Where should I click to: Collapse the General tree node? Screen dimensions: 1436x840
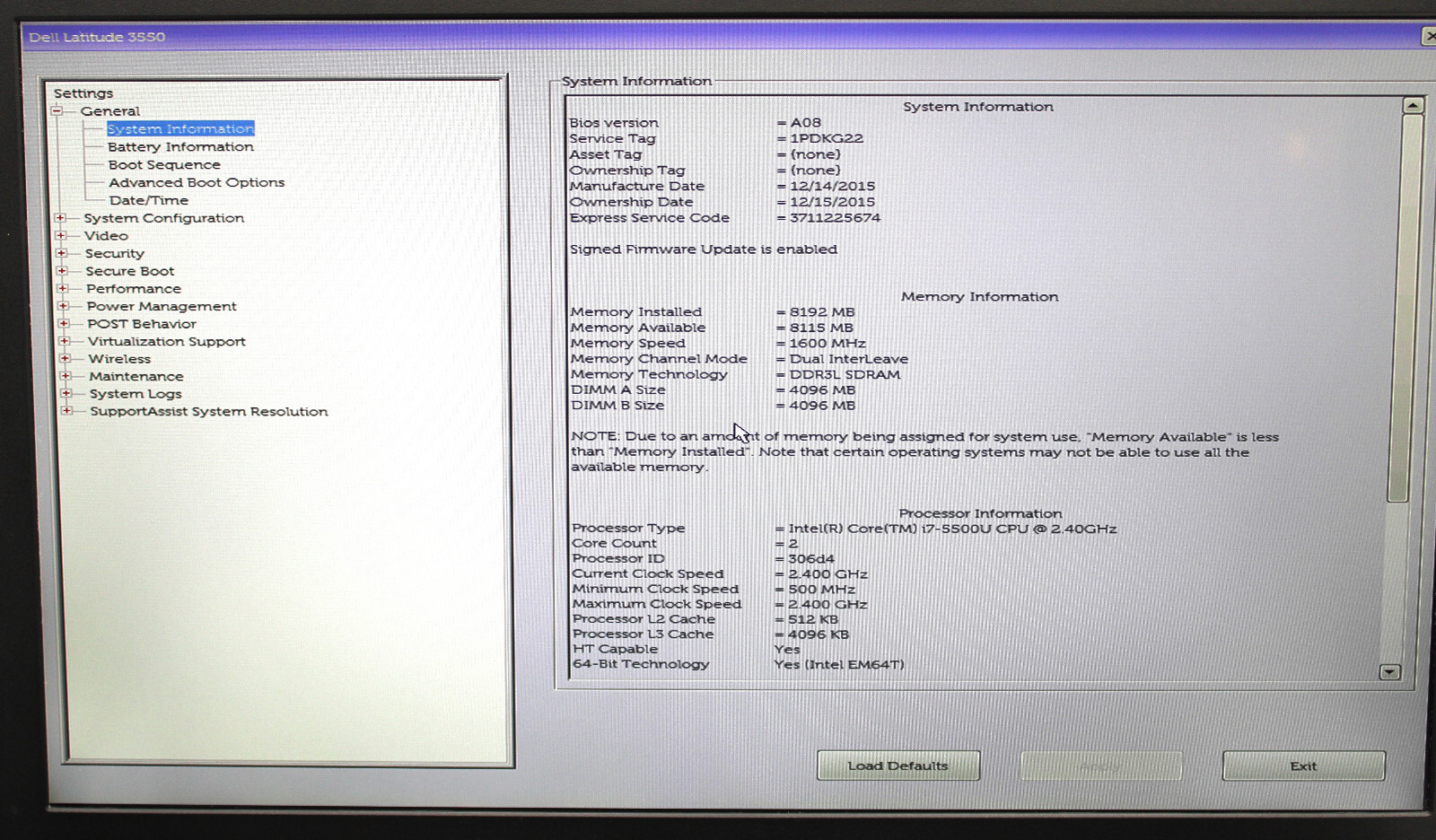pos(57,111)
